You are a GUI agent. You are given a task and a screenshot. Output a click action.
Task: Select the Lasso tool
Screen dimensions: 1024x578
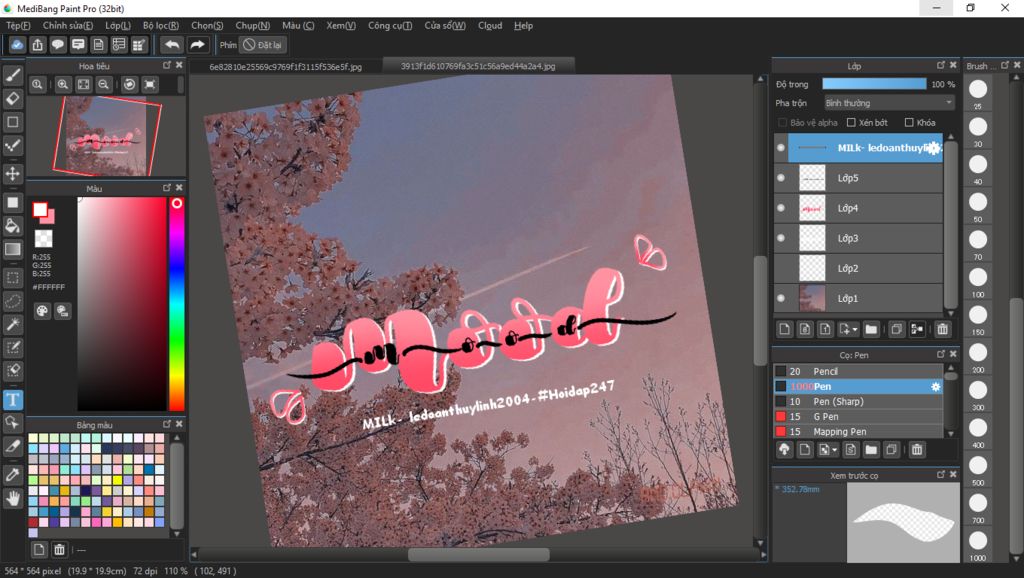point(12,301)
